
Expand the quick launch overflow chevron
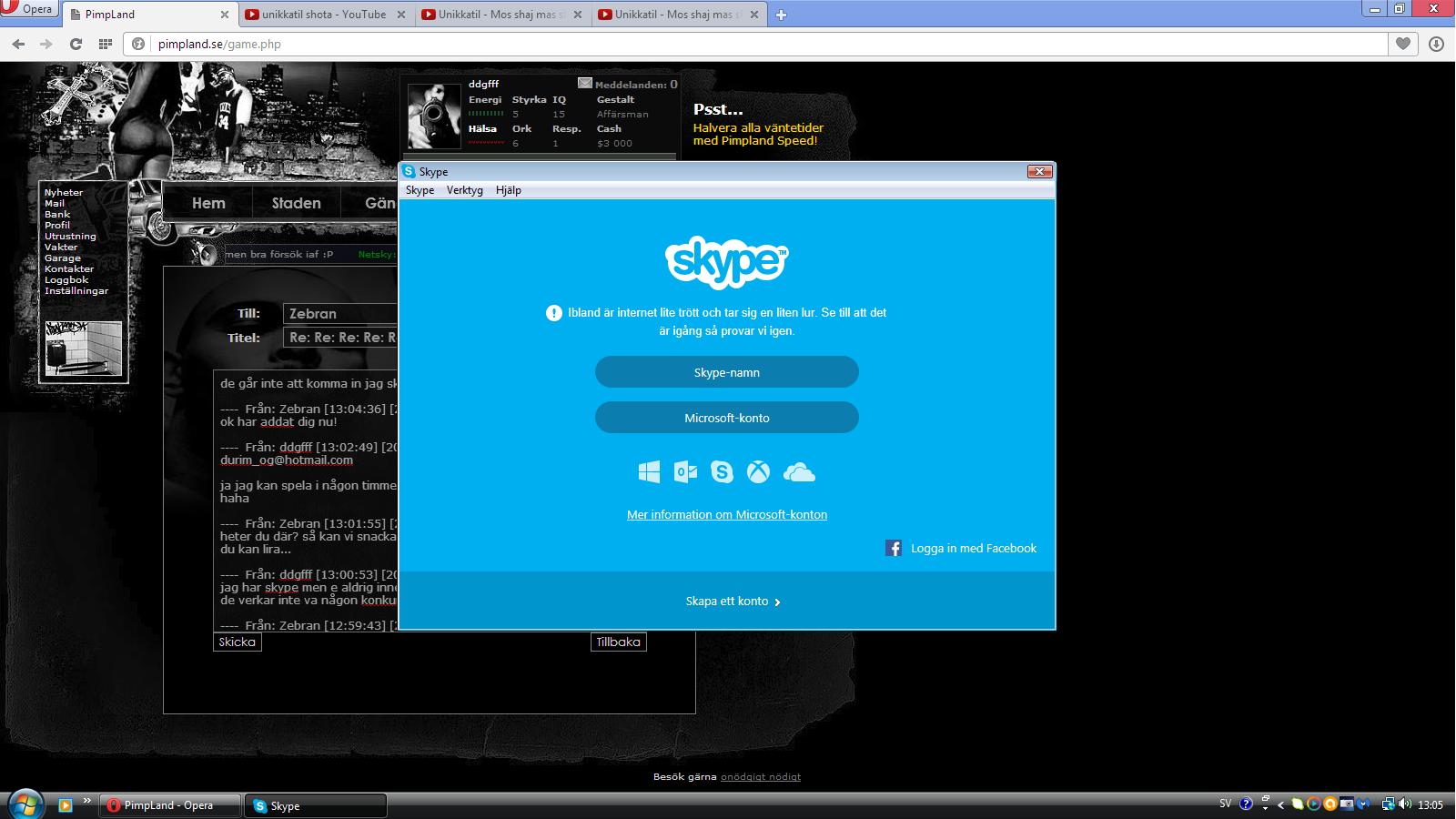pos(87,802)
